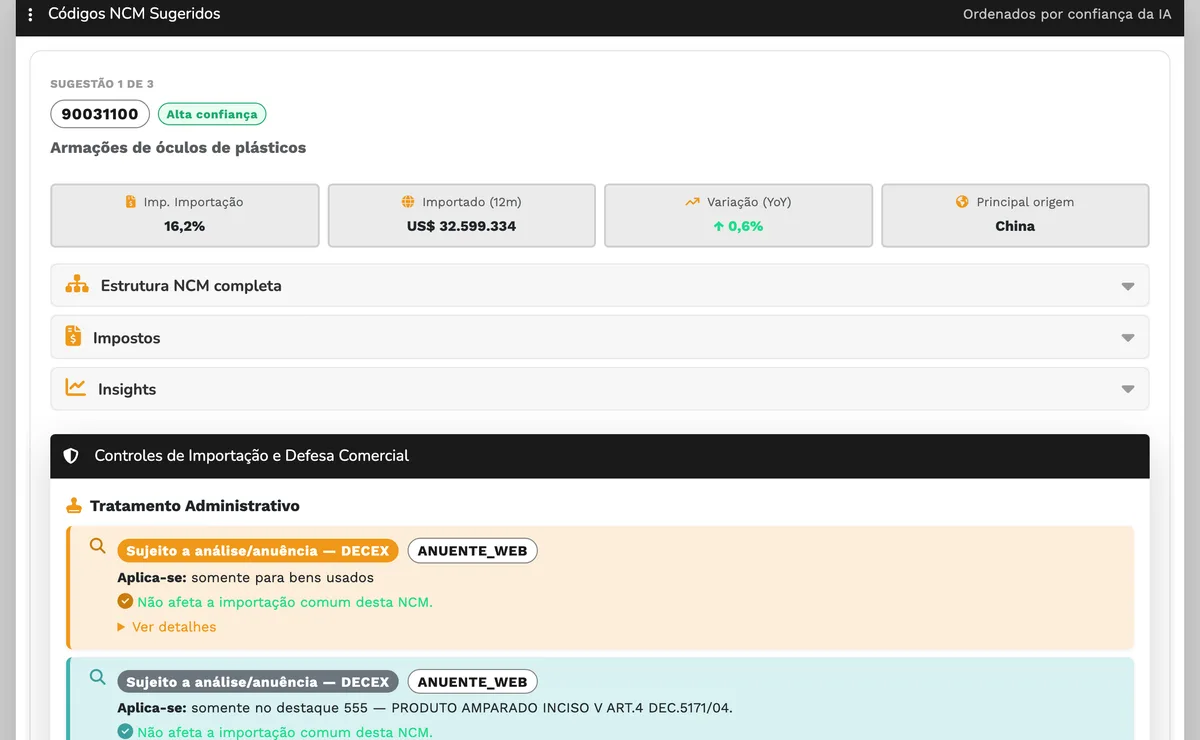This screenshot has width=1200, height=740.
Task: Click the Tratamento Administrativo heading
Action: coord(195,506)
